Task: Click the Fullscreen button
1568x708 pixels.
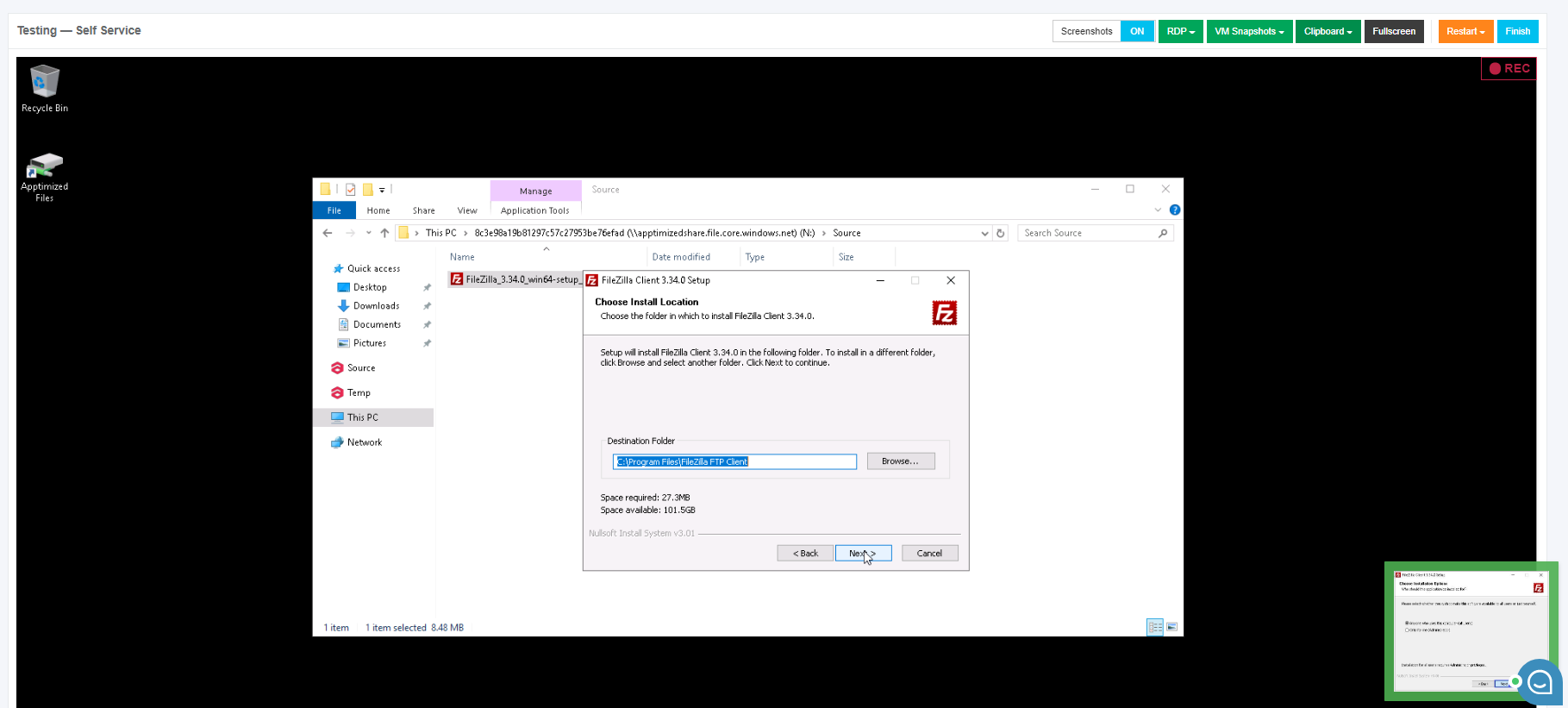Action: 1394,31
